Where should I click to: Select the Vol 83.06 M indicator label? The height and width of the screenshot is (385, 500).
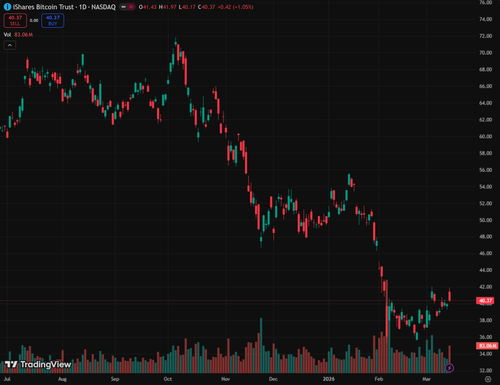18,35
